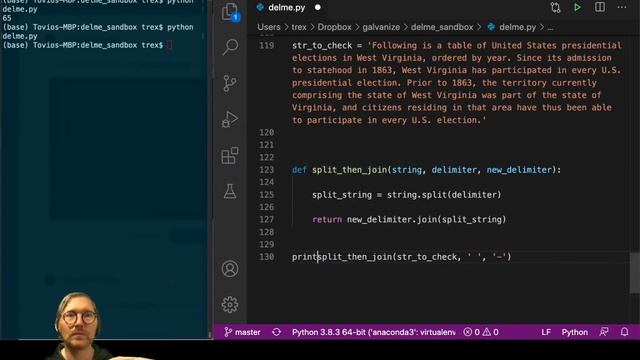Viewport: 640px width, 360px height.
Task: Click the terminal prompt cursor
Action: 169,45
